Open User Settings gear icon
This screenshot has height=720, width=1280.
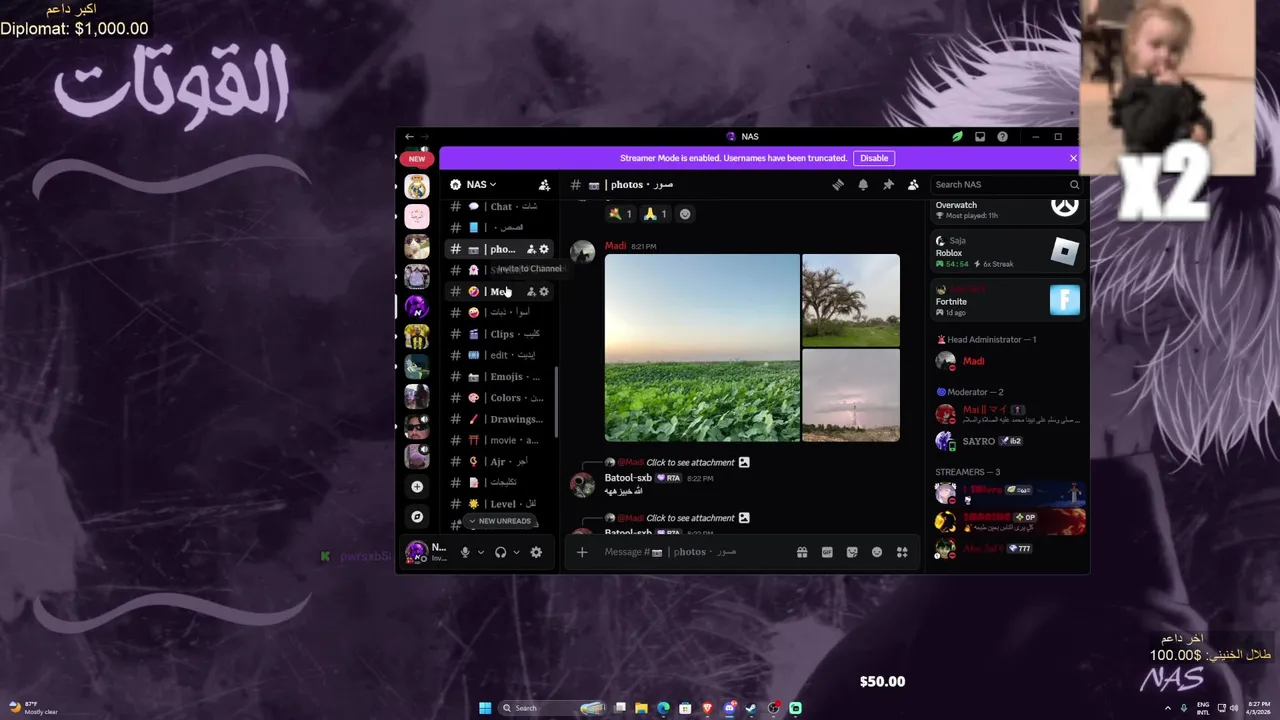click(536, 552)
